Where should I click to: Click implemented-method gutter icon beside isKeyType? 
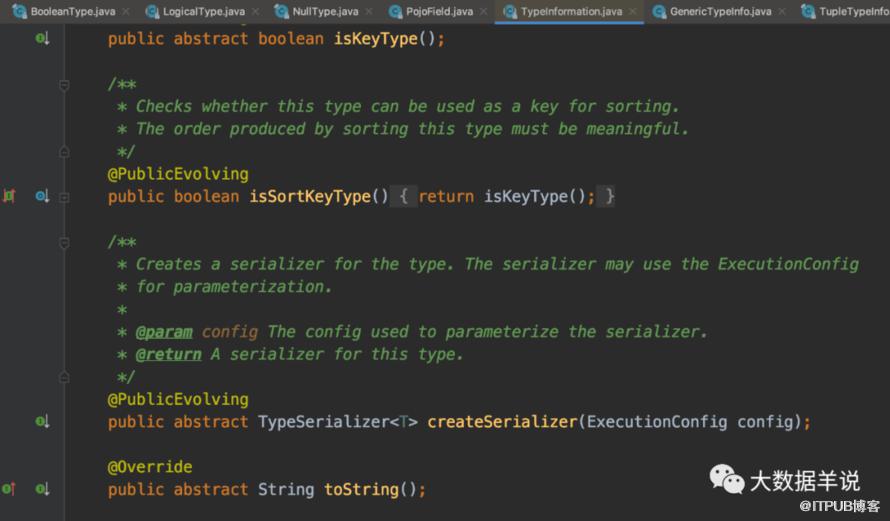[x=42, y=39]
